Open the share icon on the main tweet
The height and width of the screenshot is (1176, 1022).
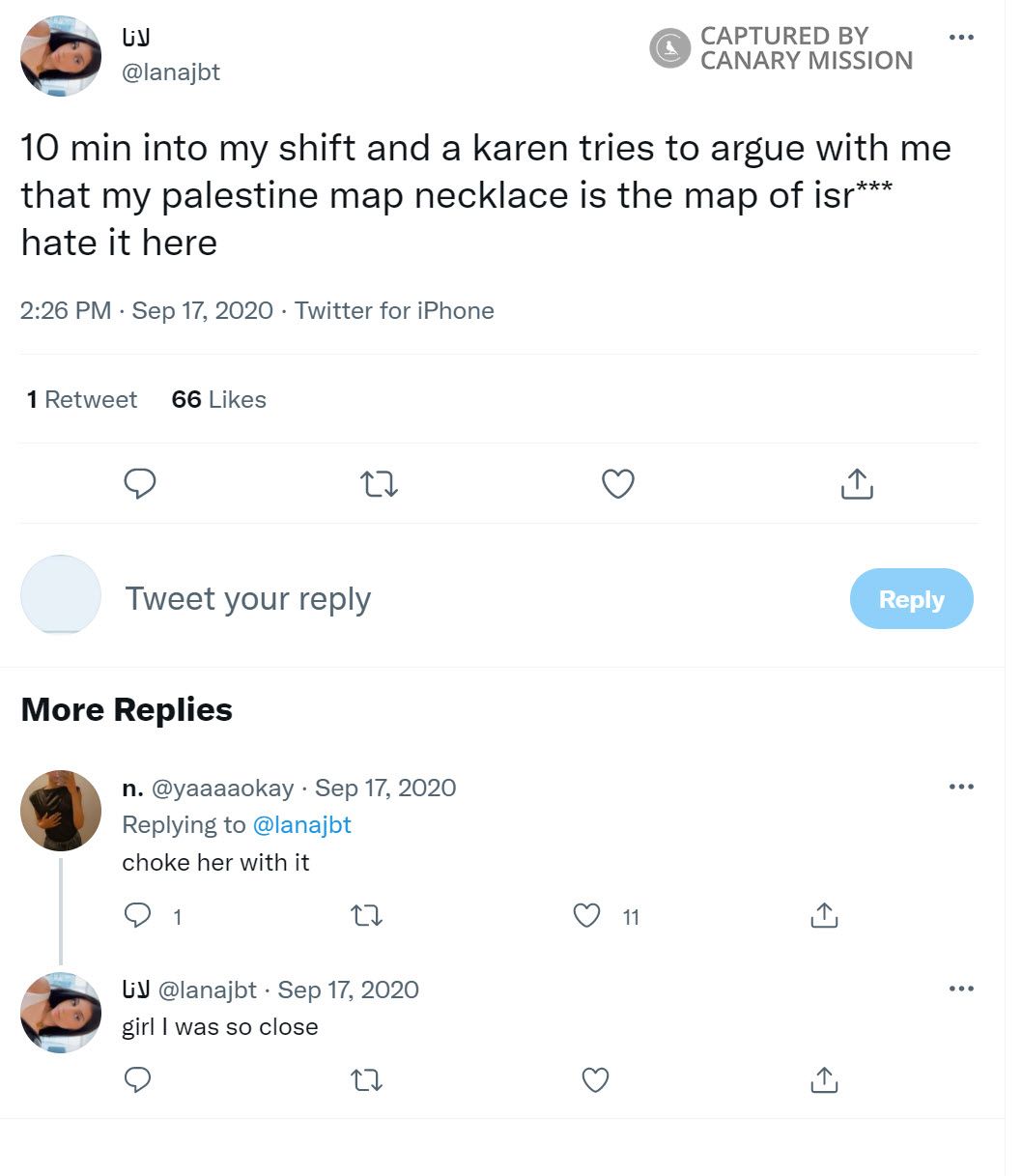[x=856, y=483]
